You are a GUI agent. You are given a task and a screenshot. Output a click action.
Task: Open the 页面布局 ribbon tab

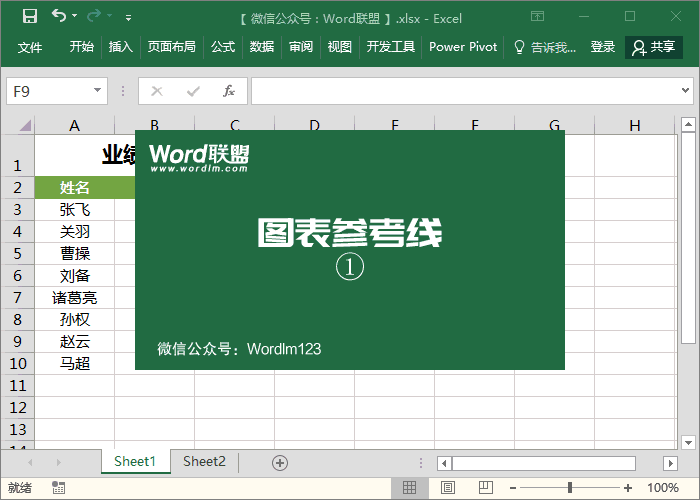click(x=171, y=47)
